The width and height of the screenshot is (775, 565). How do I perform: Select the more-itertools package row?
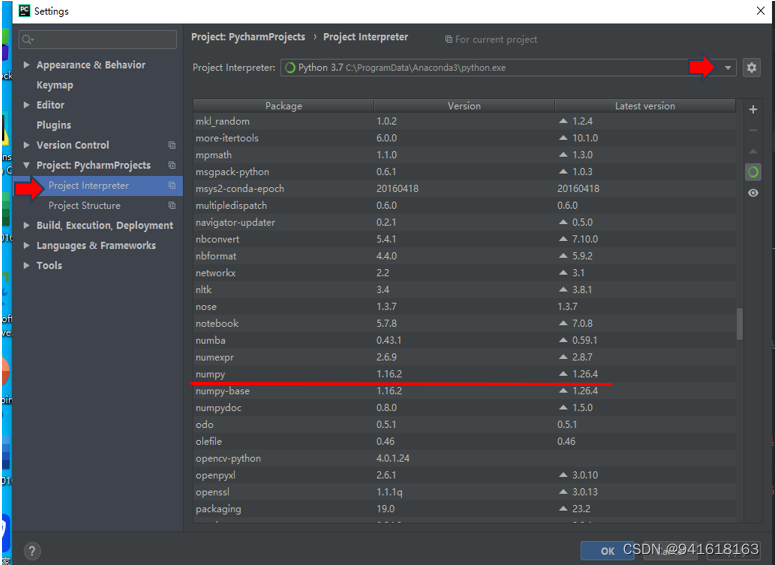464,138
